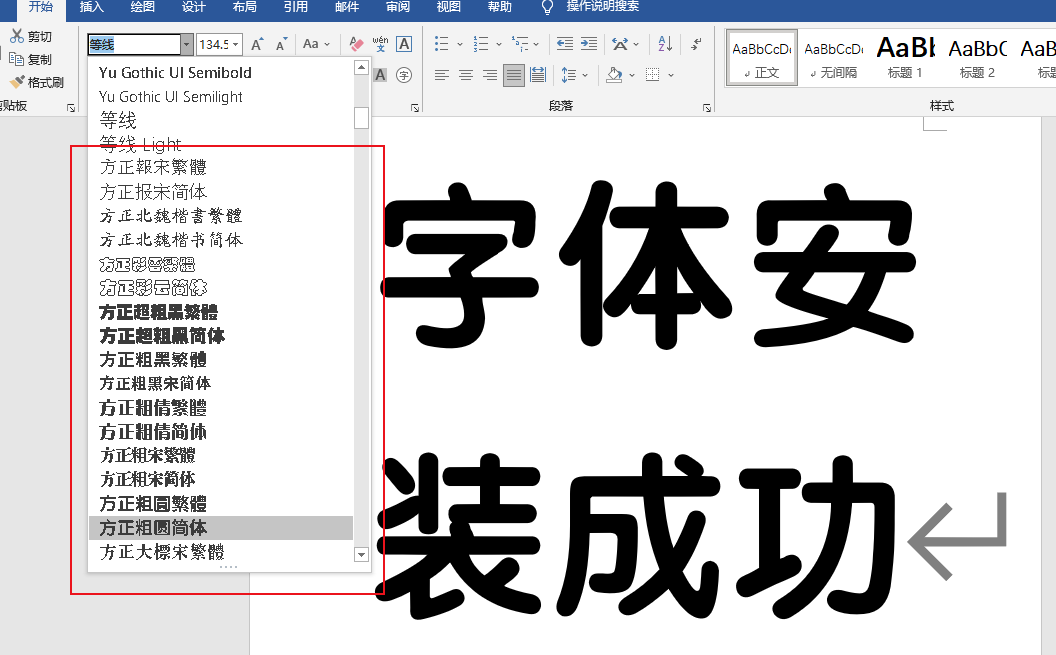The height and width of the screenshot is (655, 1056).
Task: Click the Cut scissors icon
Action: click(17, 36)
